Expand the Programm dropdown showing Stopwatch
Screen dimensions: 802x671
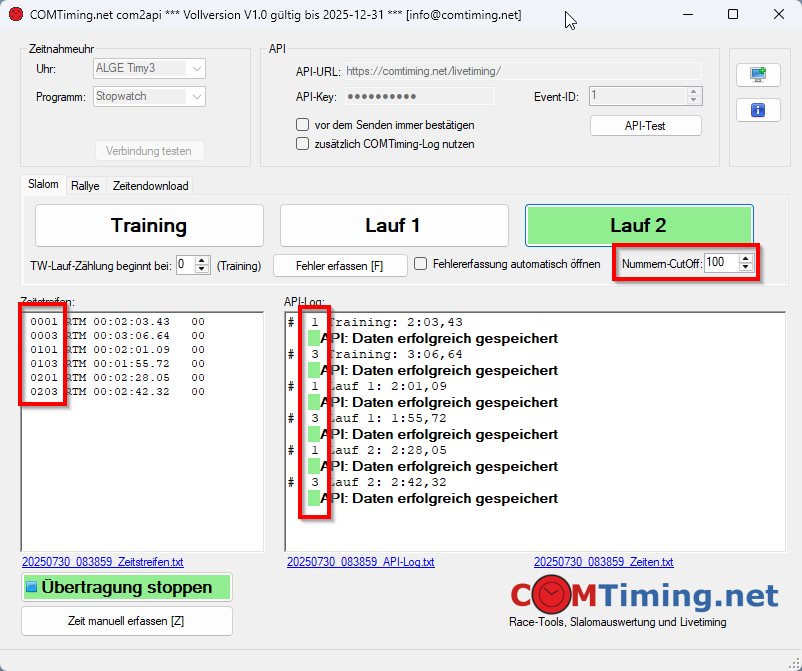(149, 97)
